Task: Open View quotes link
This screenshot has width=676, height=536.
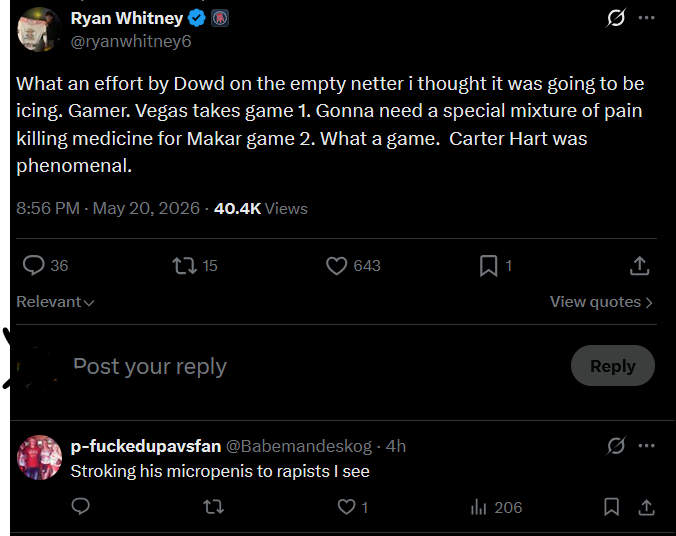Action: click(601, 302)
